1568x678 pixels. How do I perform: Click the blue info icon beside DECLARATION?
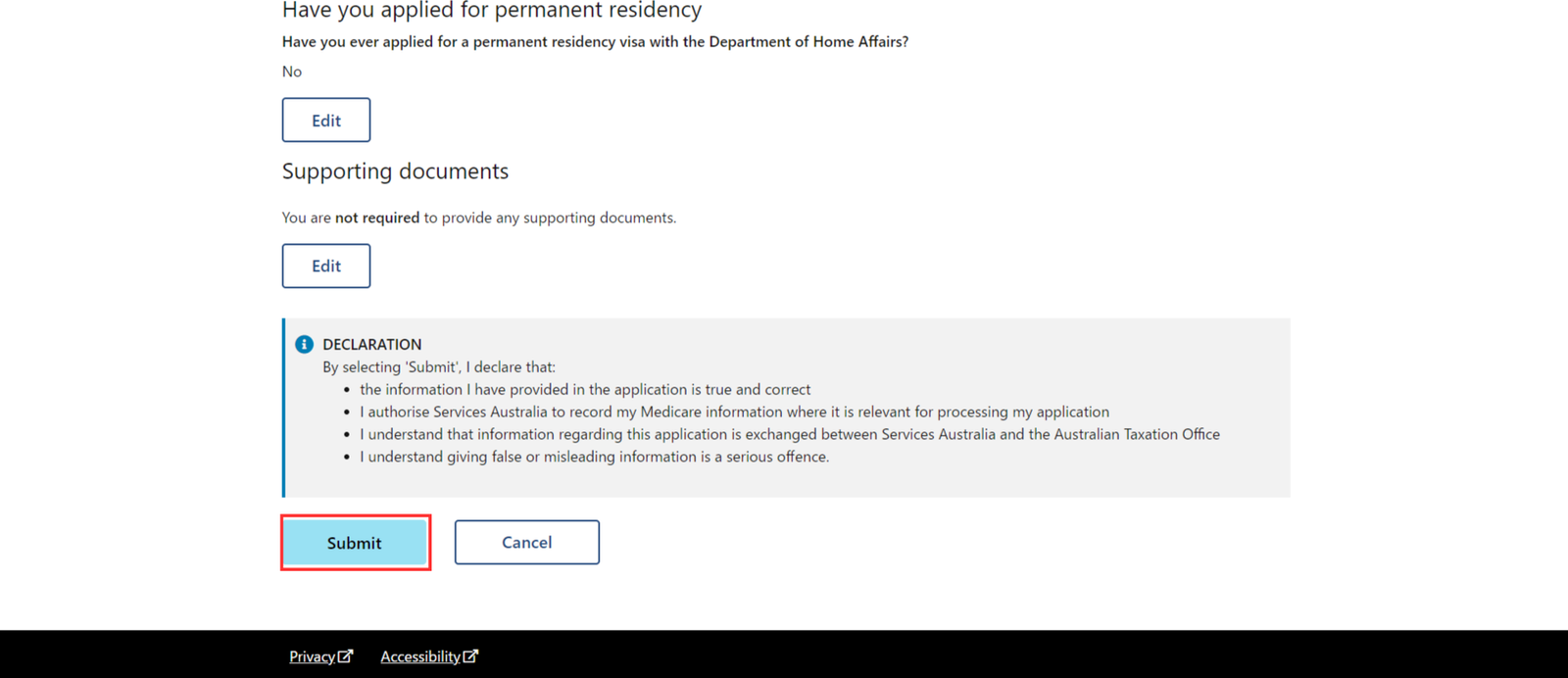[x=304, y=344]
